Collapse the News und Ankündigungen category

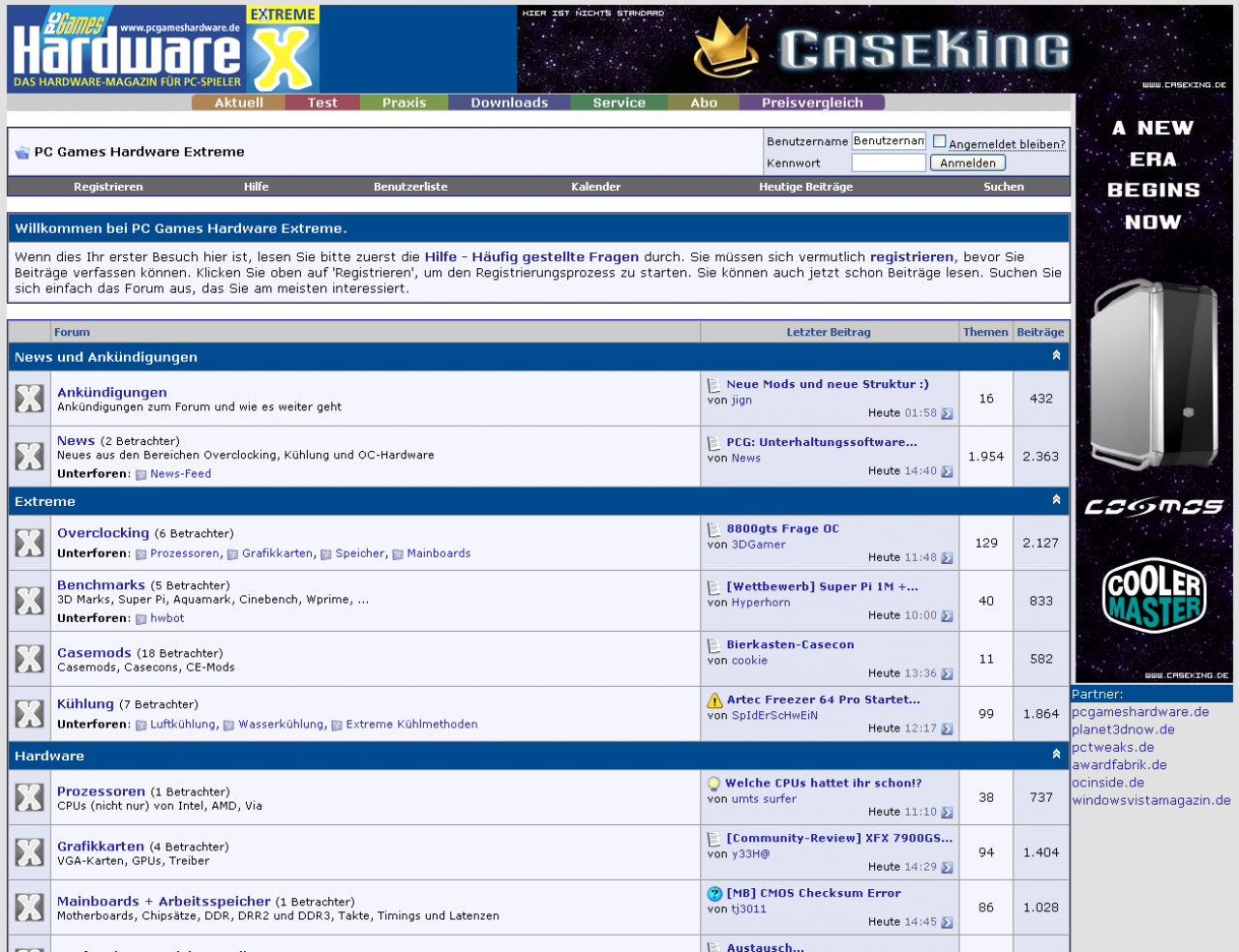(x=1056, y=355)
